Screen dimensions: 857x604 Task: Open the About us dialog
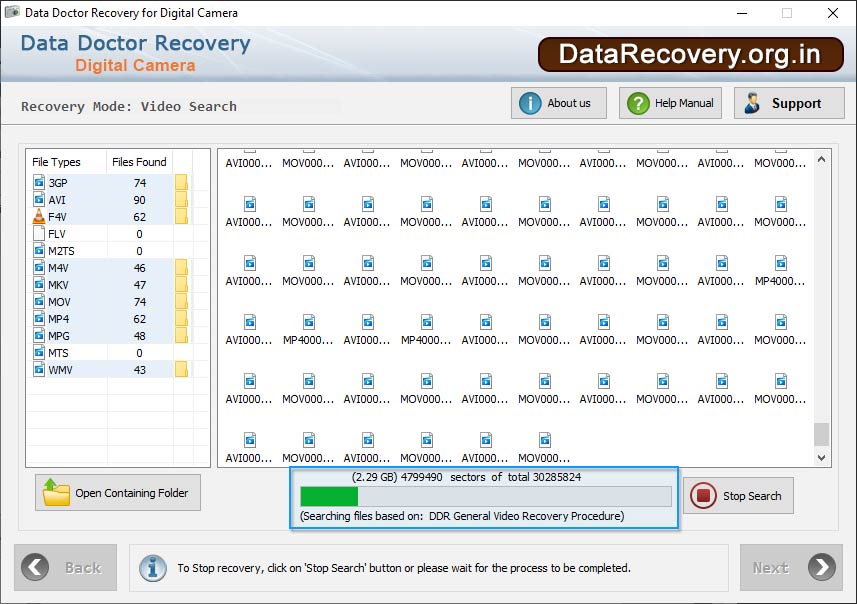[x=559, y=103]
